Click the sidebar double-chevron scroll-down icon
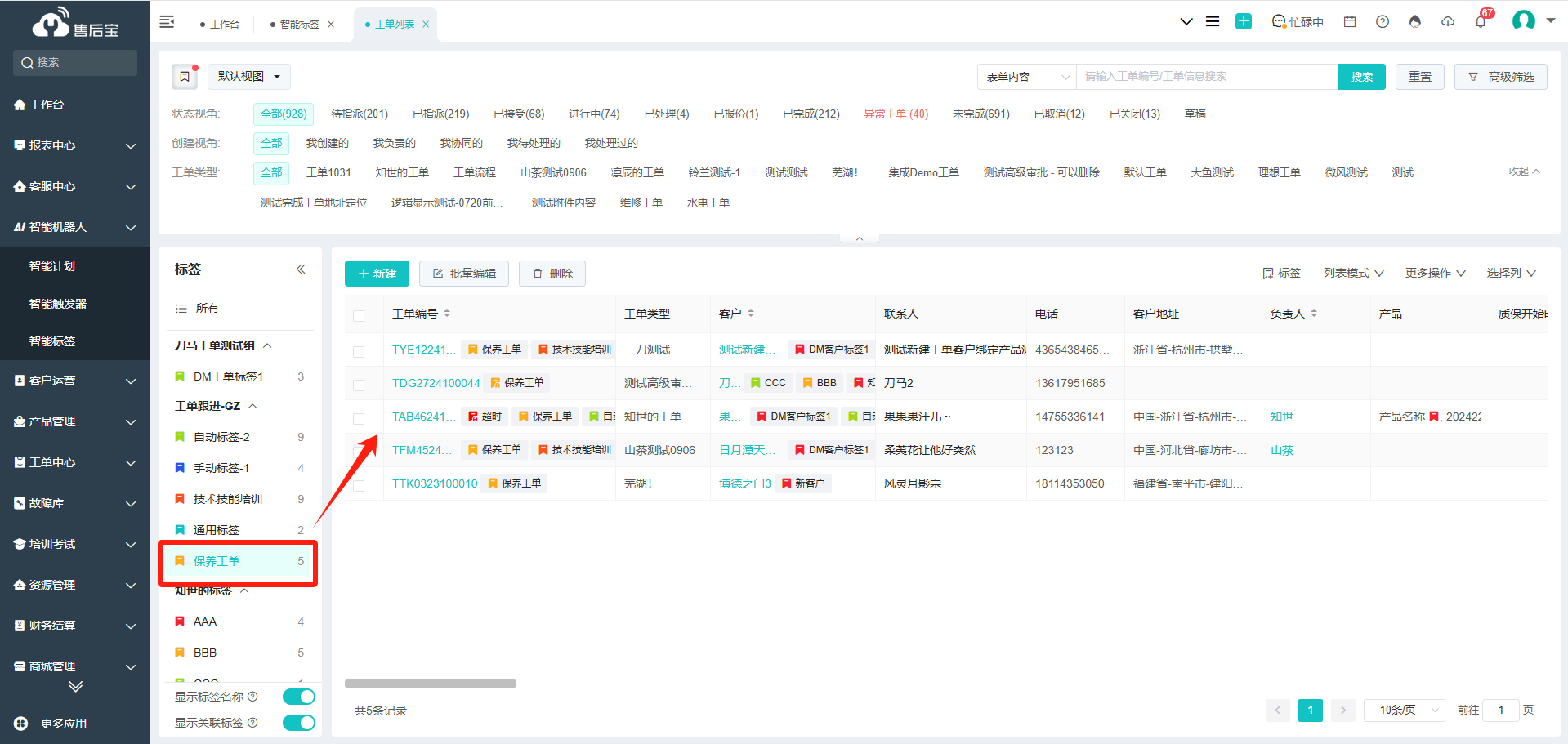This screenshot has width=1568, height=744. [75, 687]
